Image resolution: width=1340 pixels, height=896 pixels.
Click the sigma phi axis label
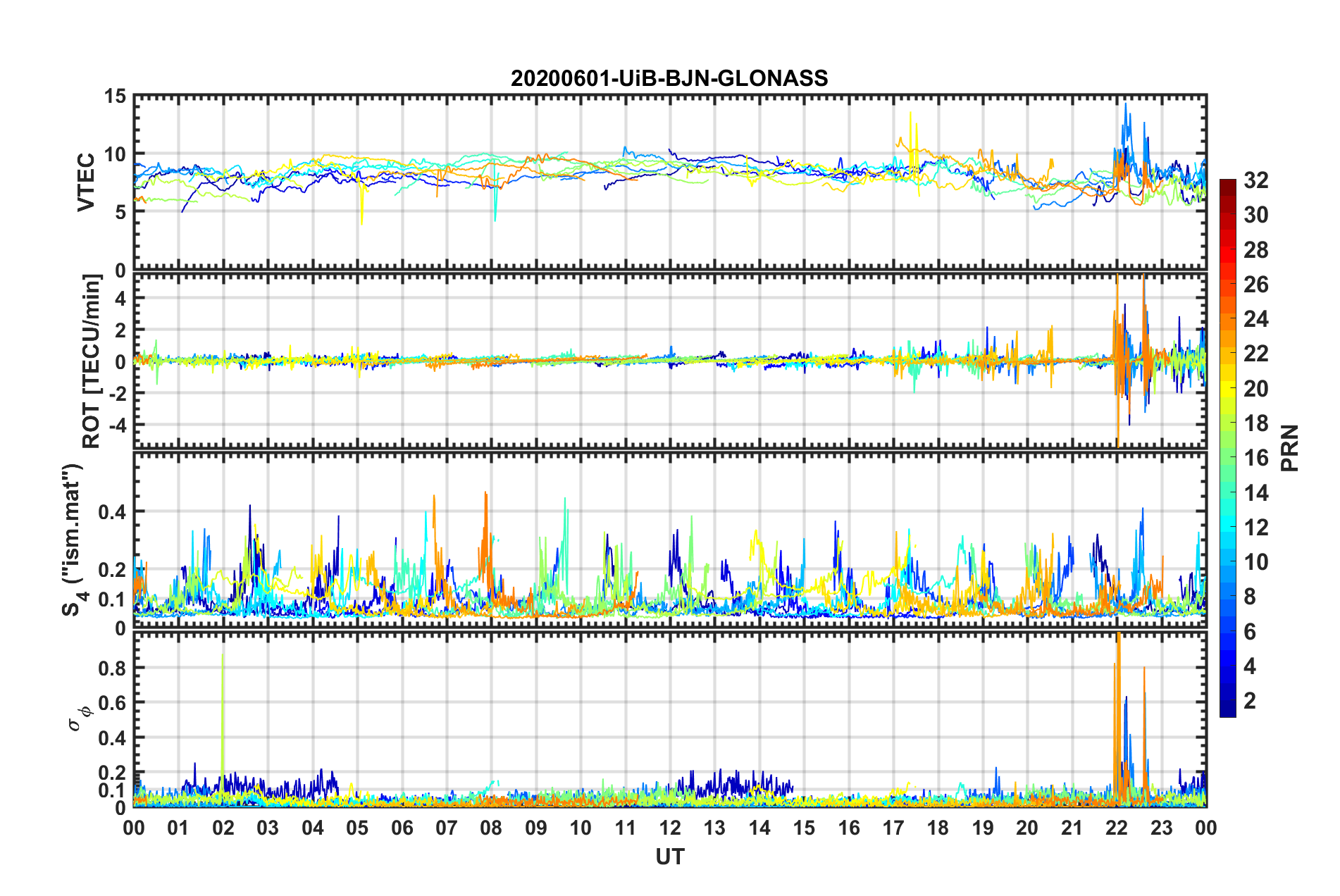pos(80,718)
